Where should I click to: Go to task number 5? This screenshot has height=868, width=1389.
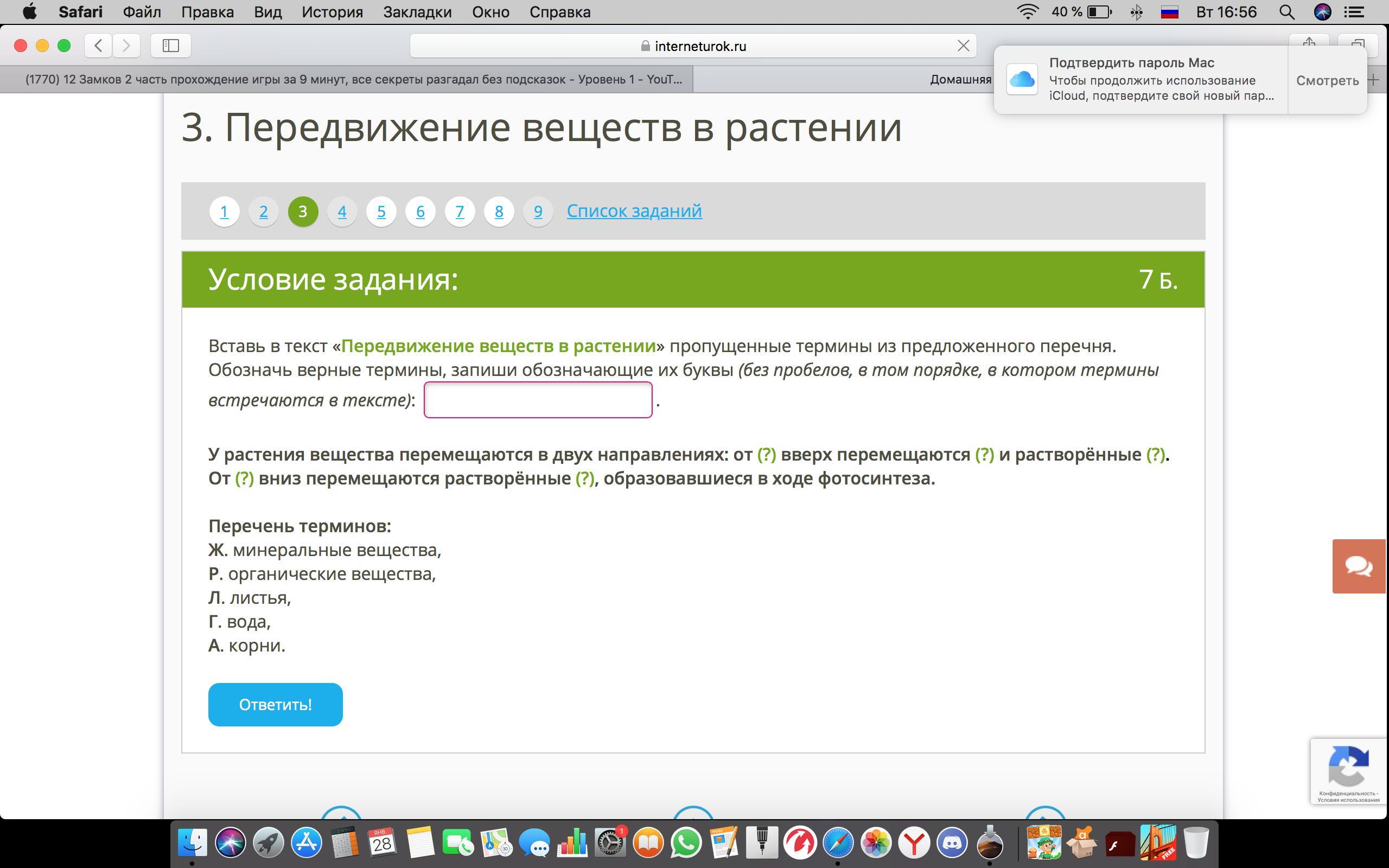click(x=381, y=211)
